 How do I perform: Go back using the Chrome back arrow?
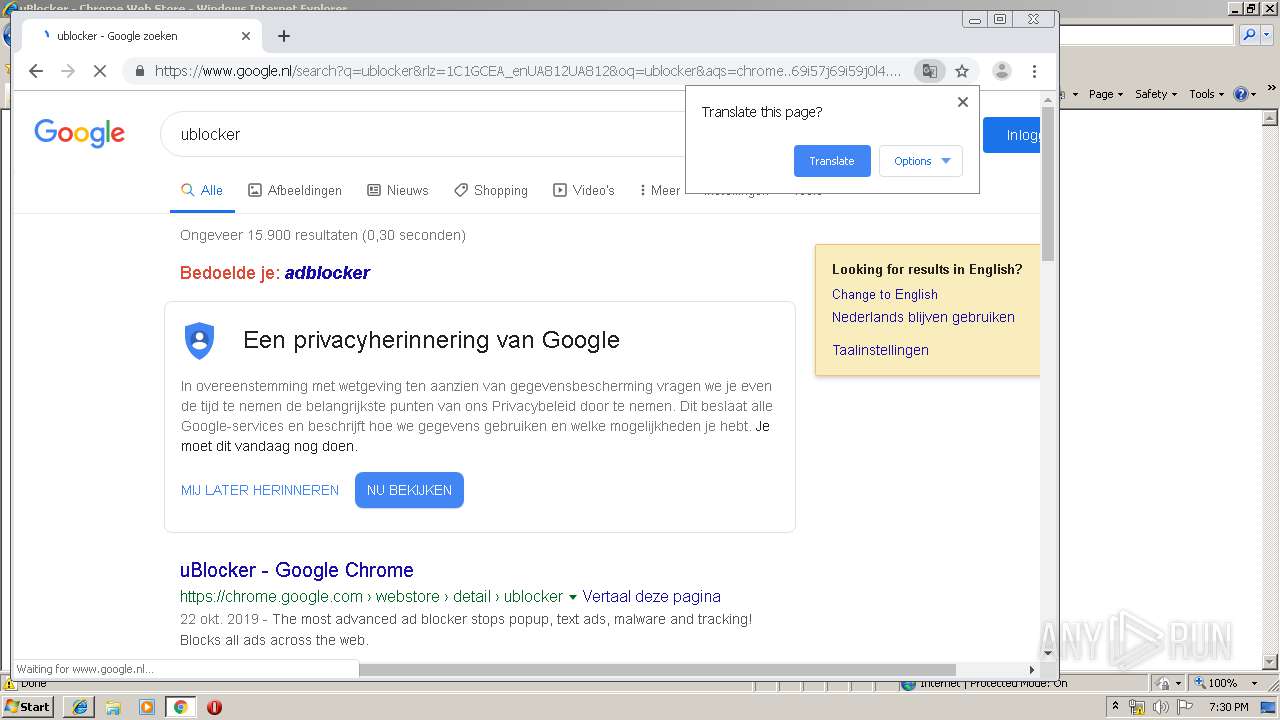pos(36,71)
